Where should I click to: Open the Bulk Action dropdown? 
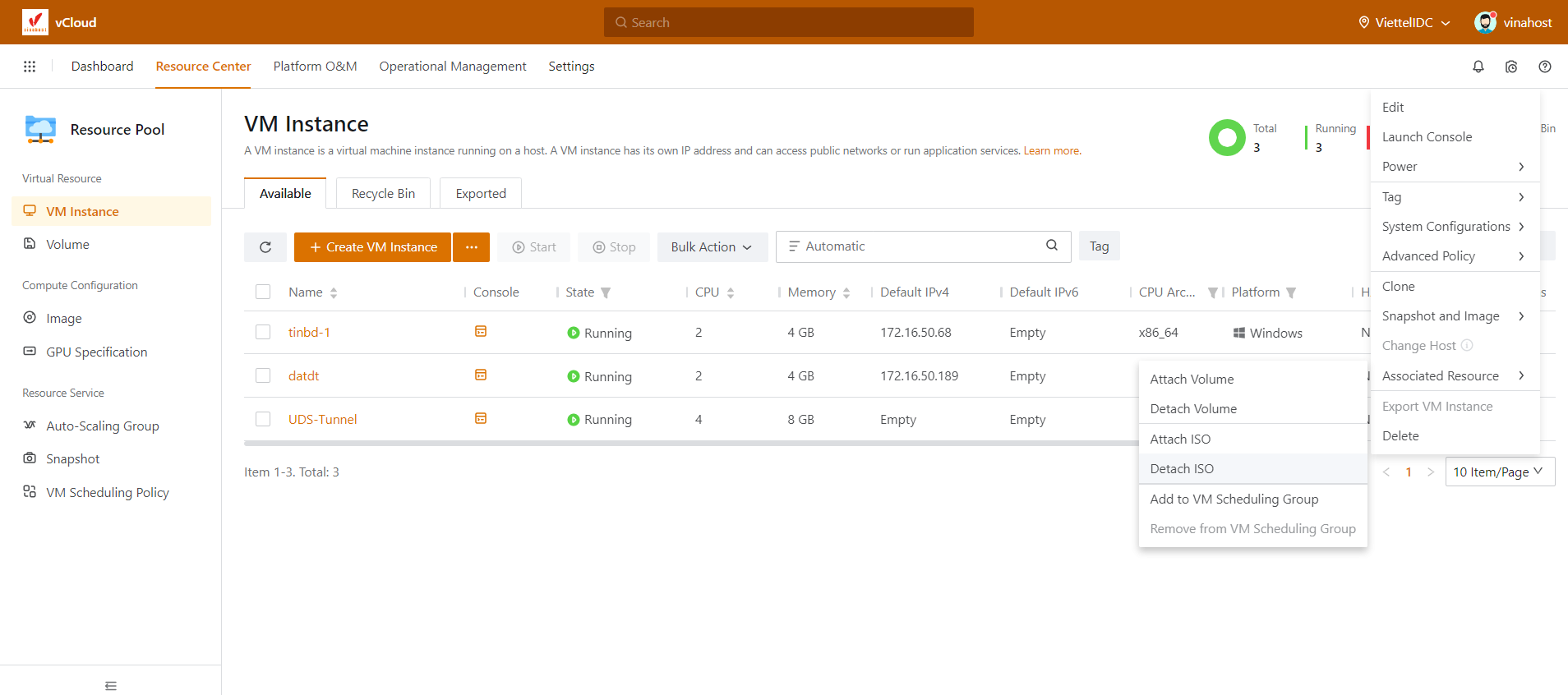coord(712,247)
